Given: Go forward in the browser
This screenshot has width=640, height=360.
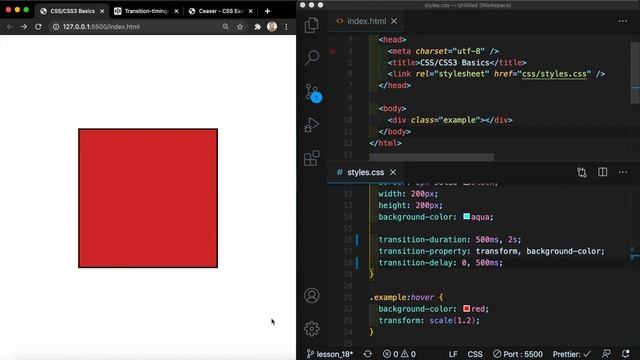Looking at the screenshot, I should 24,27.
